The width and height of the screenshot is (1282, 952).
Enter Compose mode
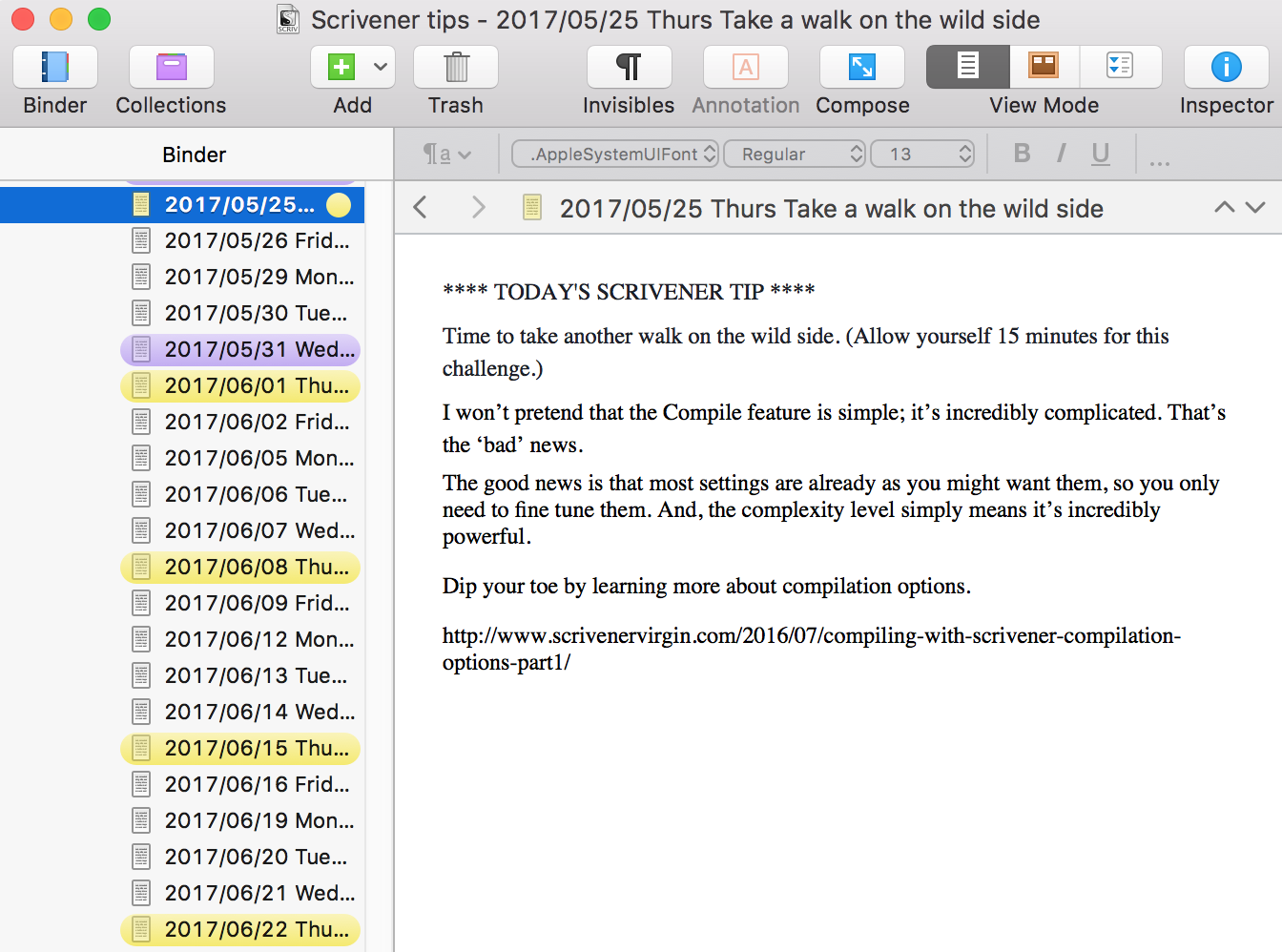[862, 67]
